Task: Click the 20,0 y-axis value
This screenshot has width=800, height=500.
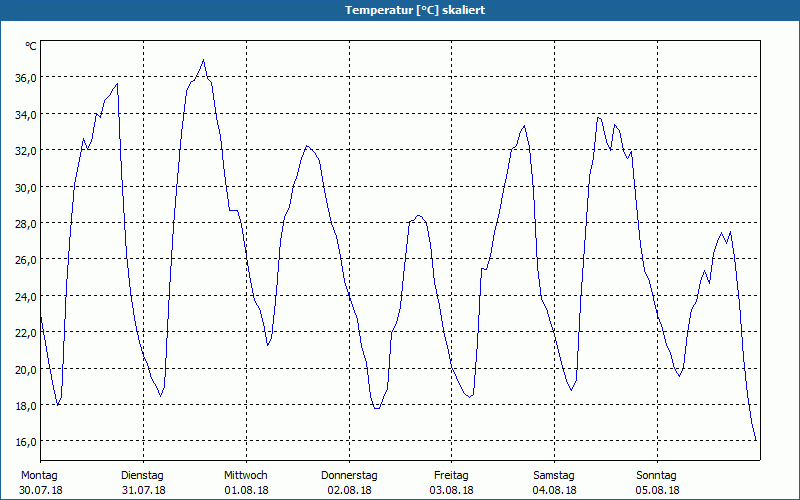Action: 26,369
